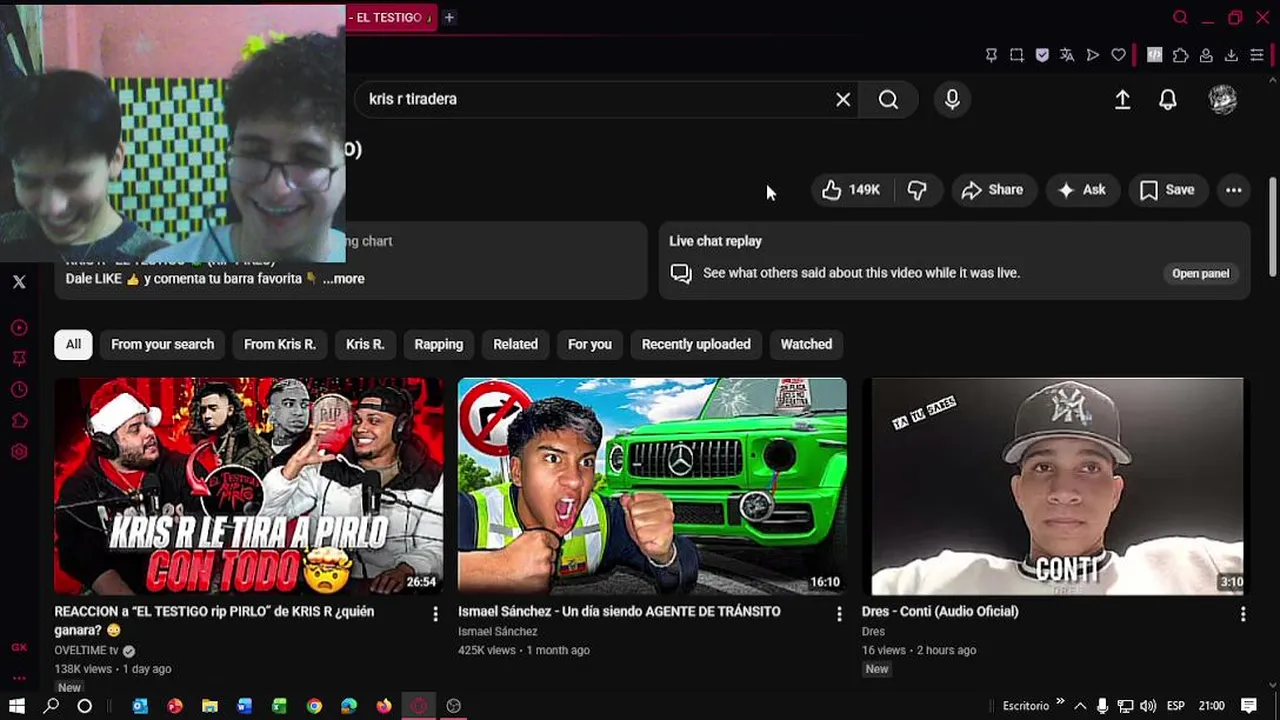The image size is (1280, 720).
Task: Launch Google Chrome from the taskbar
Action: 314,706
